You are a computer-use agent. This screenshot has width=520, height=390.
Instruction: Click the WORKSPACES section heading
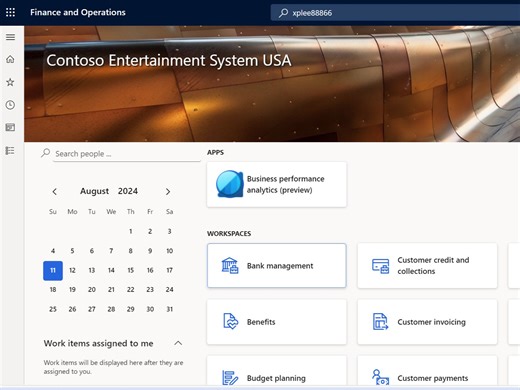pos(229,234)
